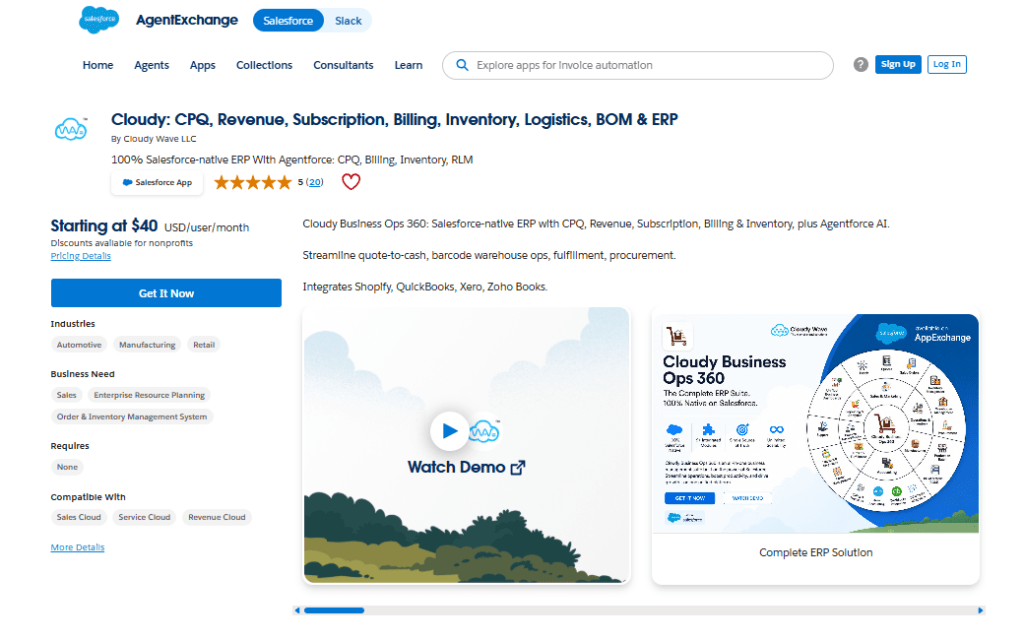Viewport: 1024px width, 640px height.
Task: Click the Cloudy Wave app logo
Action: [71, 129]
